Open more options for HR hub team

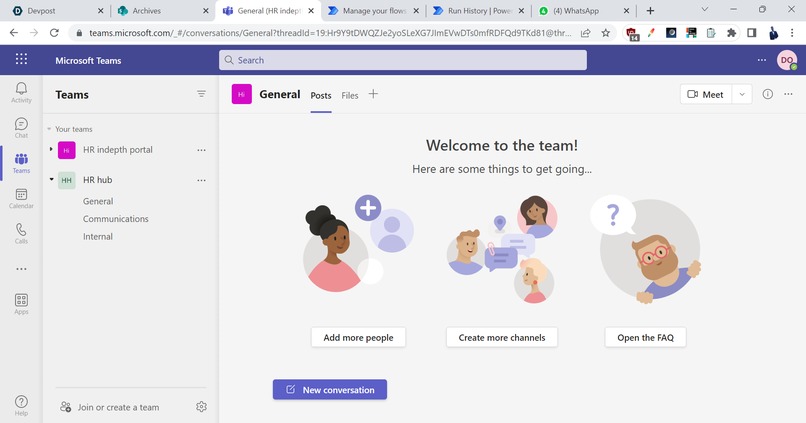pyautogui.click(x=201, y=180)
